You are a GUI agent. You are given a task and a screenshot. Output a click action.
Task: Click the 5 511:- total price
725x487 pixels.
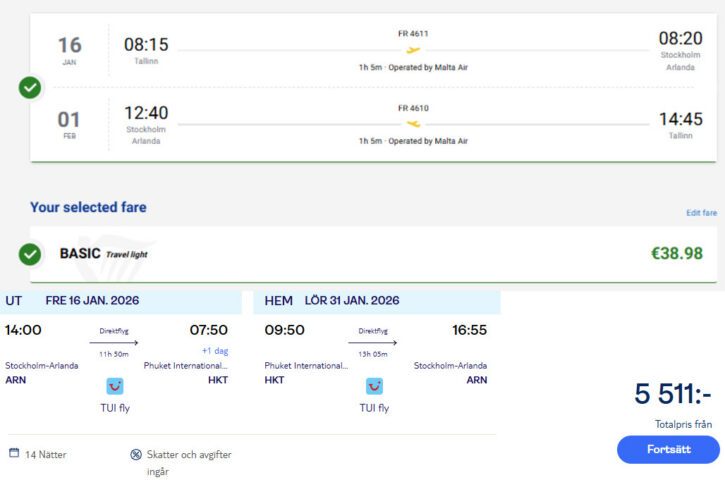(673, 396)
